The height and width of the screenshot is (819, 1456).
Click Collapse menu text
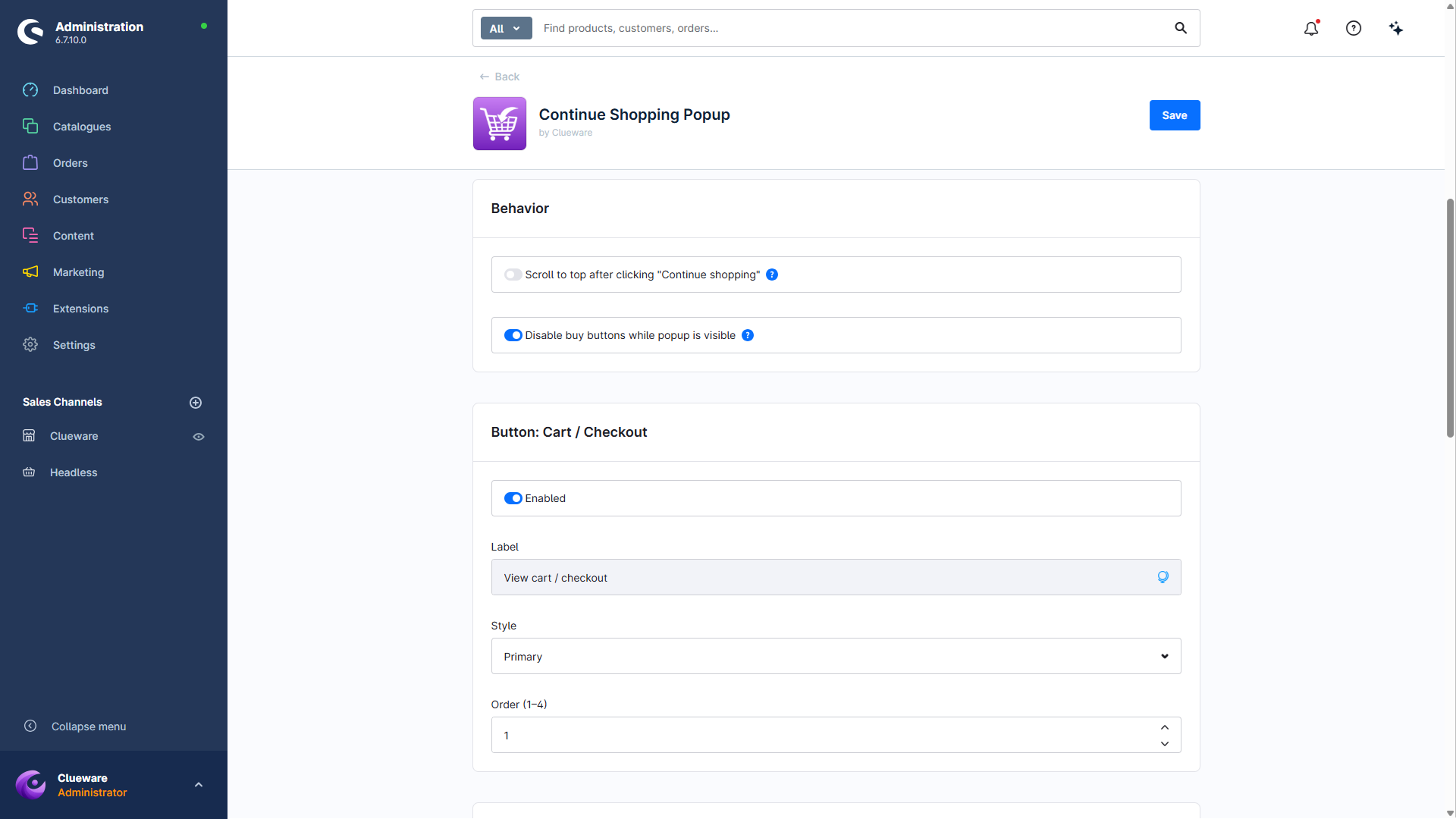click(89, 726)
